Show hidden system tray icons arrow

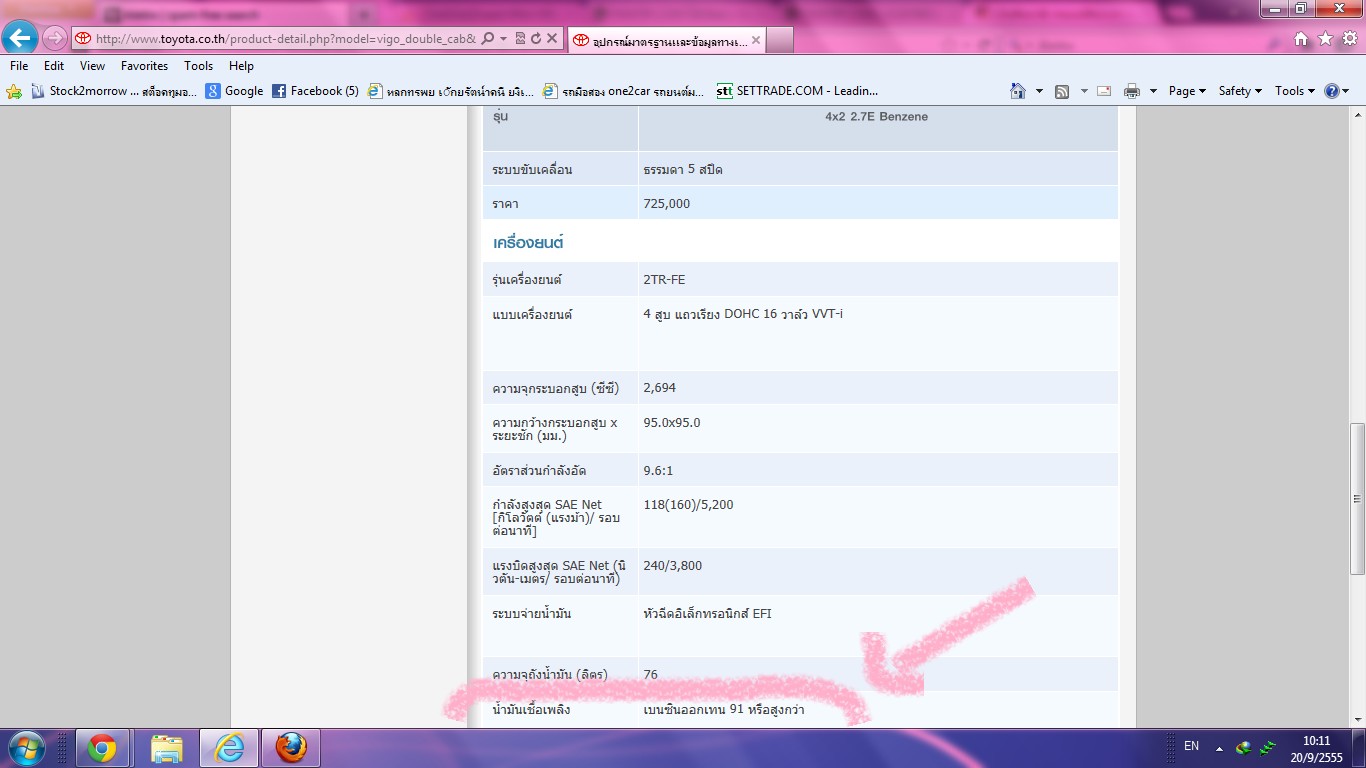[x=1219, y=748]
